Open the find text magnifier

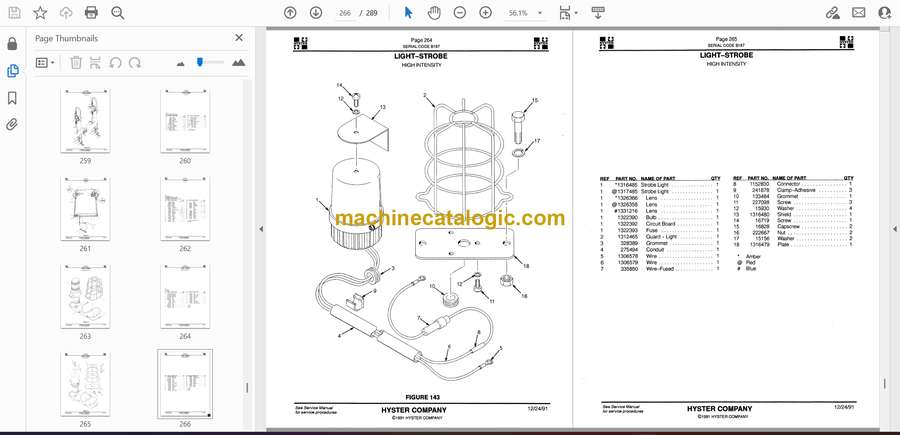coord(118,13)
